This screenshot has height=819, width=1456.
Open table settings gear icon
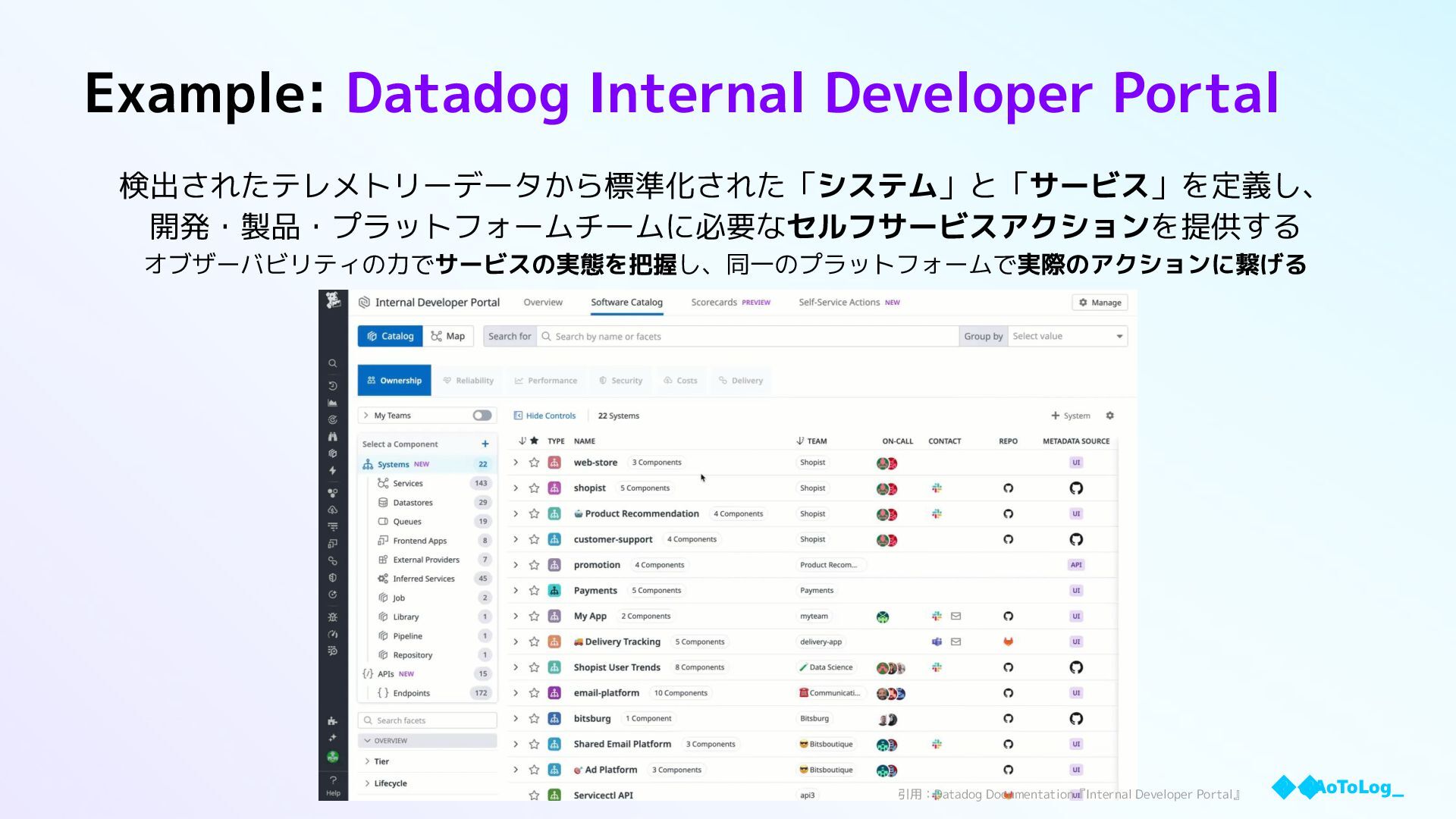(x=1110, y=416)
